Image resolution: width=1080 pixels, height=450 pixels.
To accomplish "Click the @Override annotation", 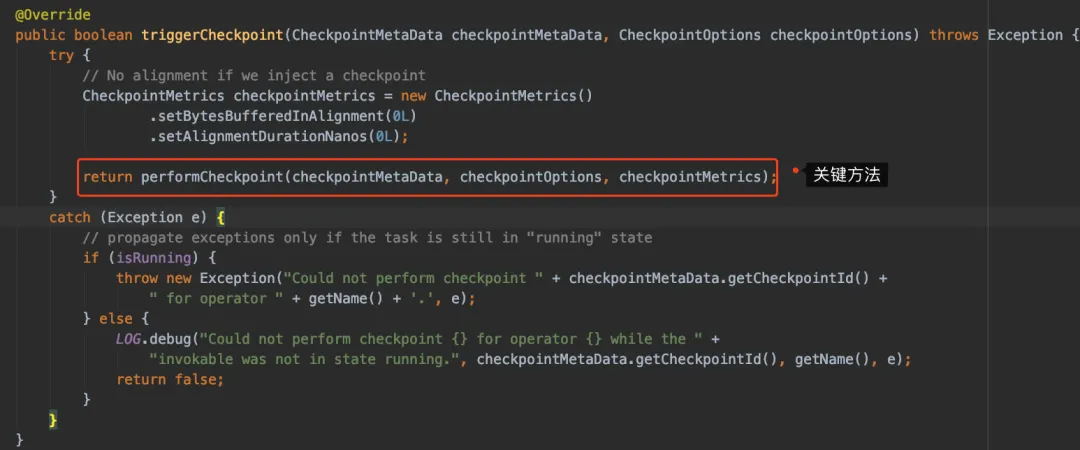I will point(52,14).
